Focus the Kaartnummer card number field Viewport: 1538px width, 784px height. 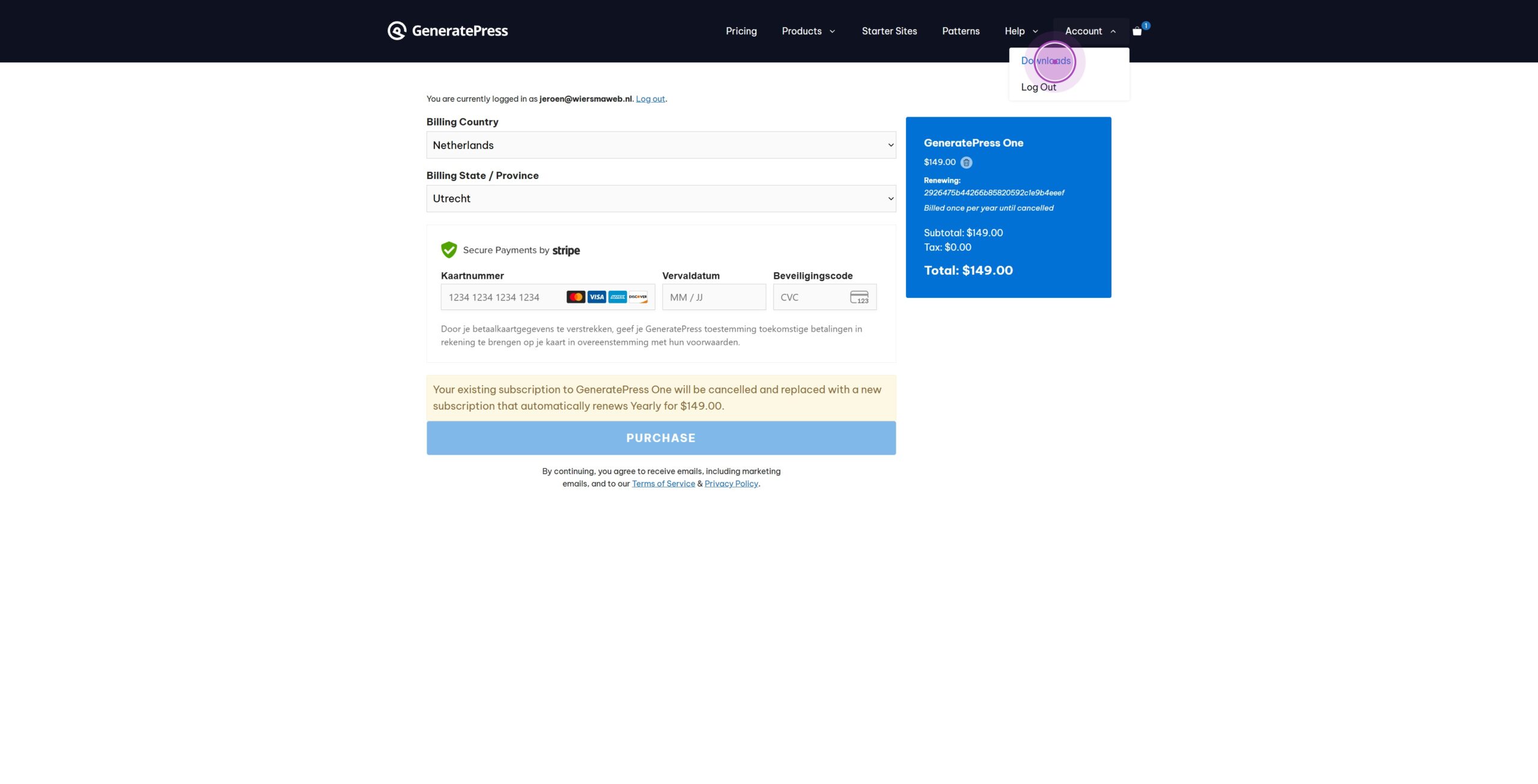pos(548,297)
